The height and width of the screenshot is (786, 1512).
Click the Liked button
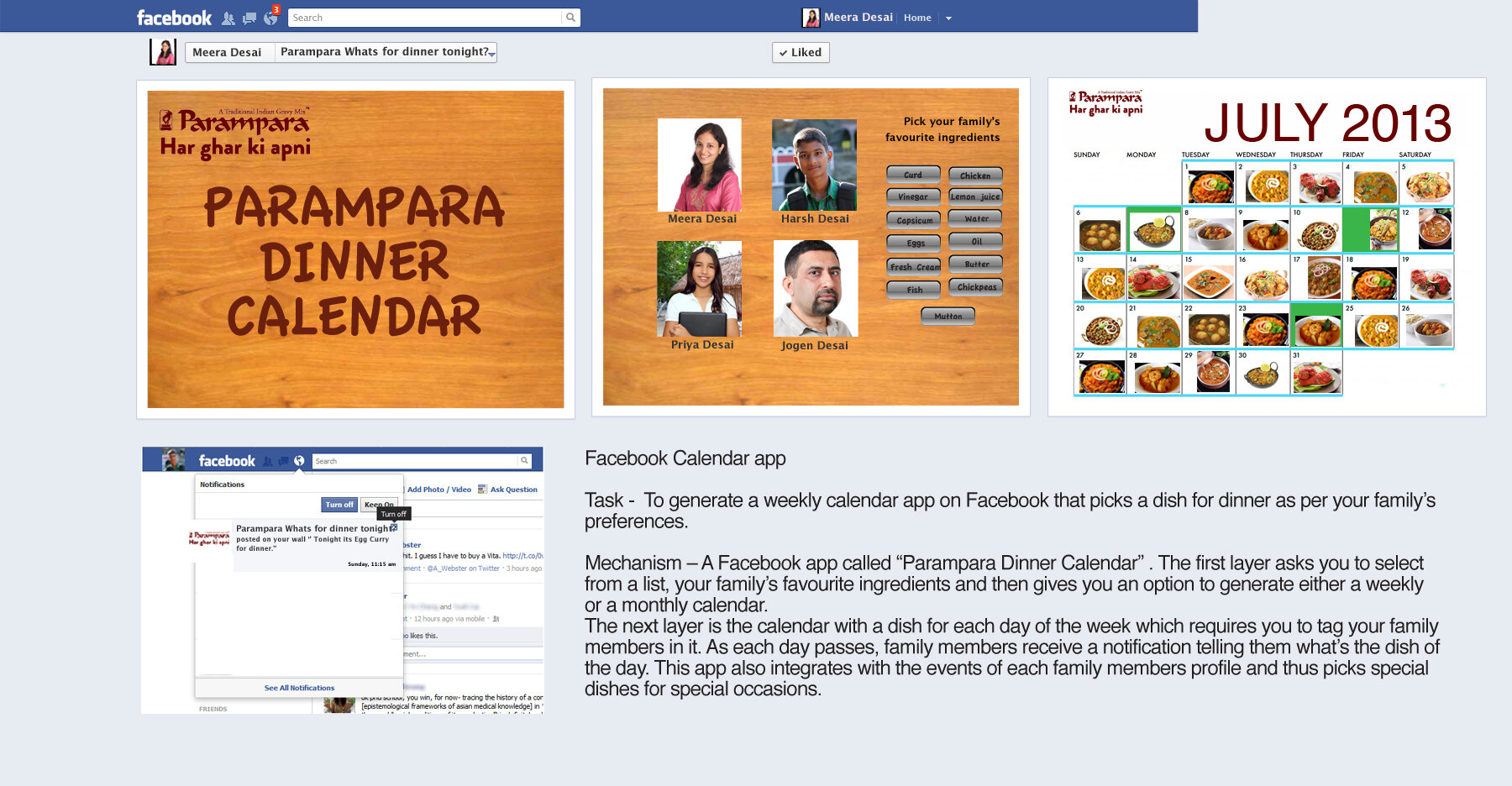[x=801, y=52]
